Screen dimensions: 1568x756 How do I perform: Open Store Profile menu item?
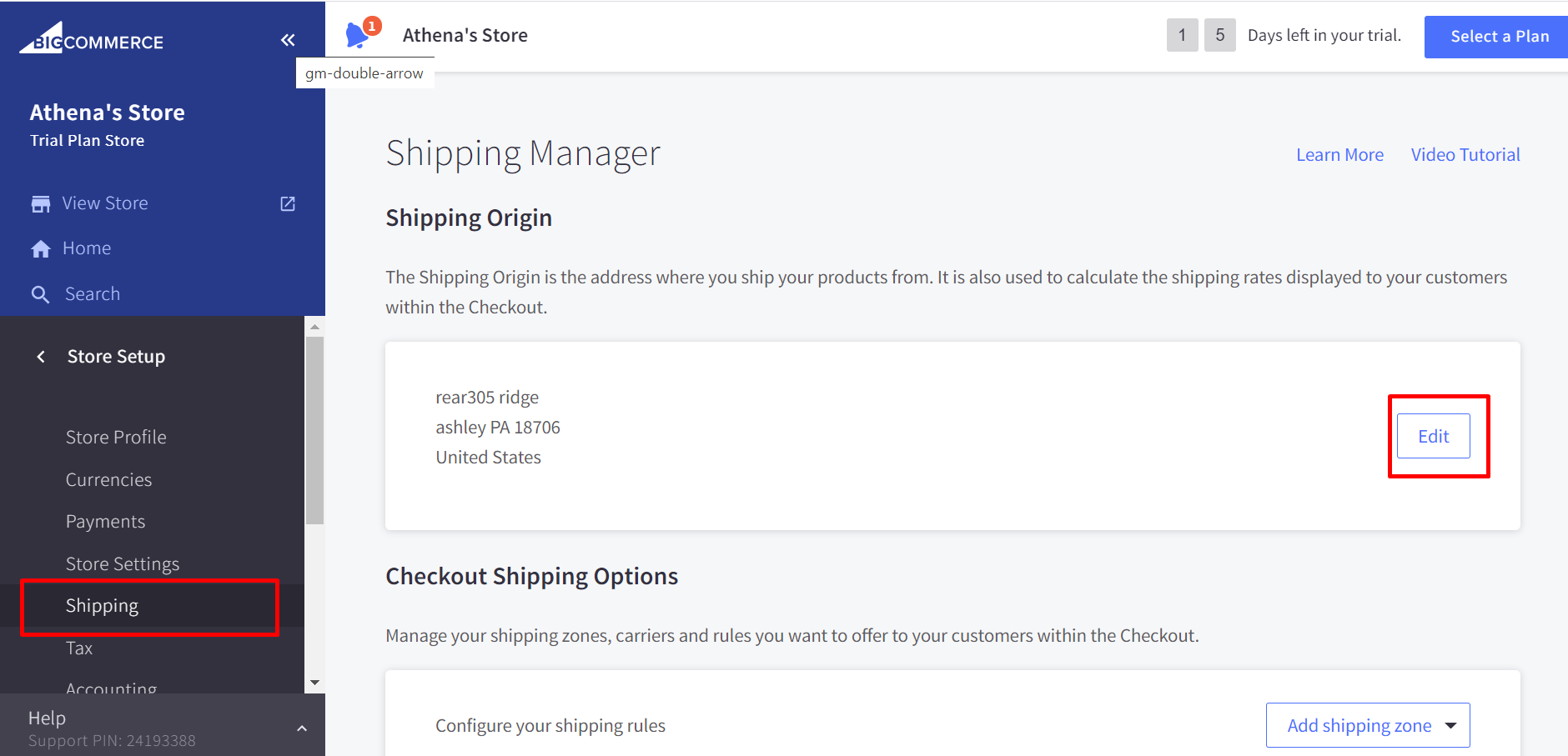(x=116, y=438)
